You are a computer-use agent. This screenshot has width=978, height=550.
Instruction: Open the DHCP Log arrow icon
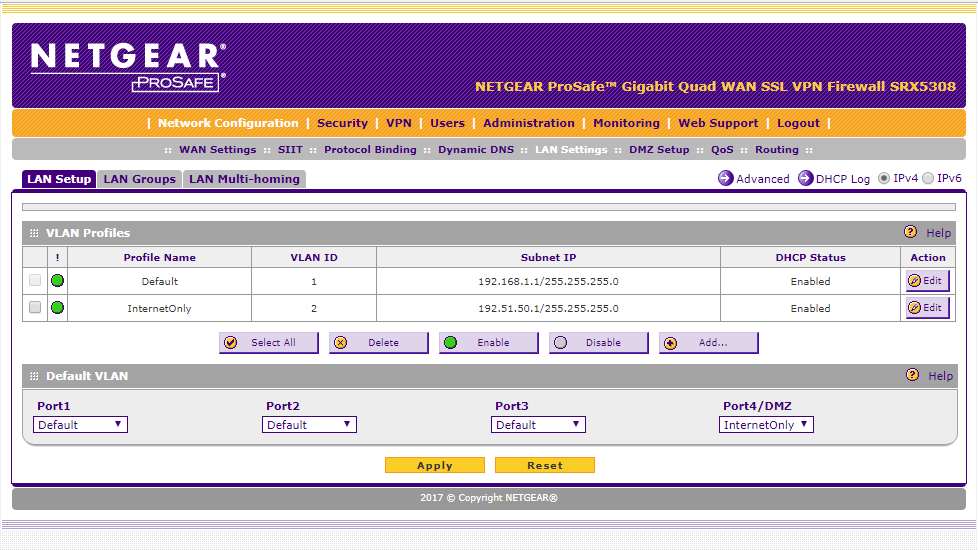coord(805,179)
